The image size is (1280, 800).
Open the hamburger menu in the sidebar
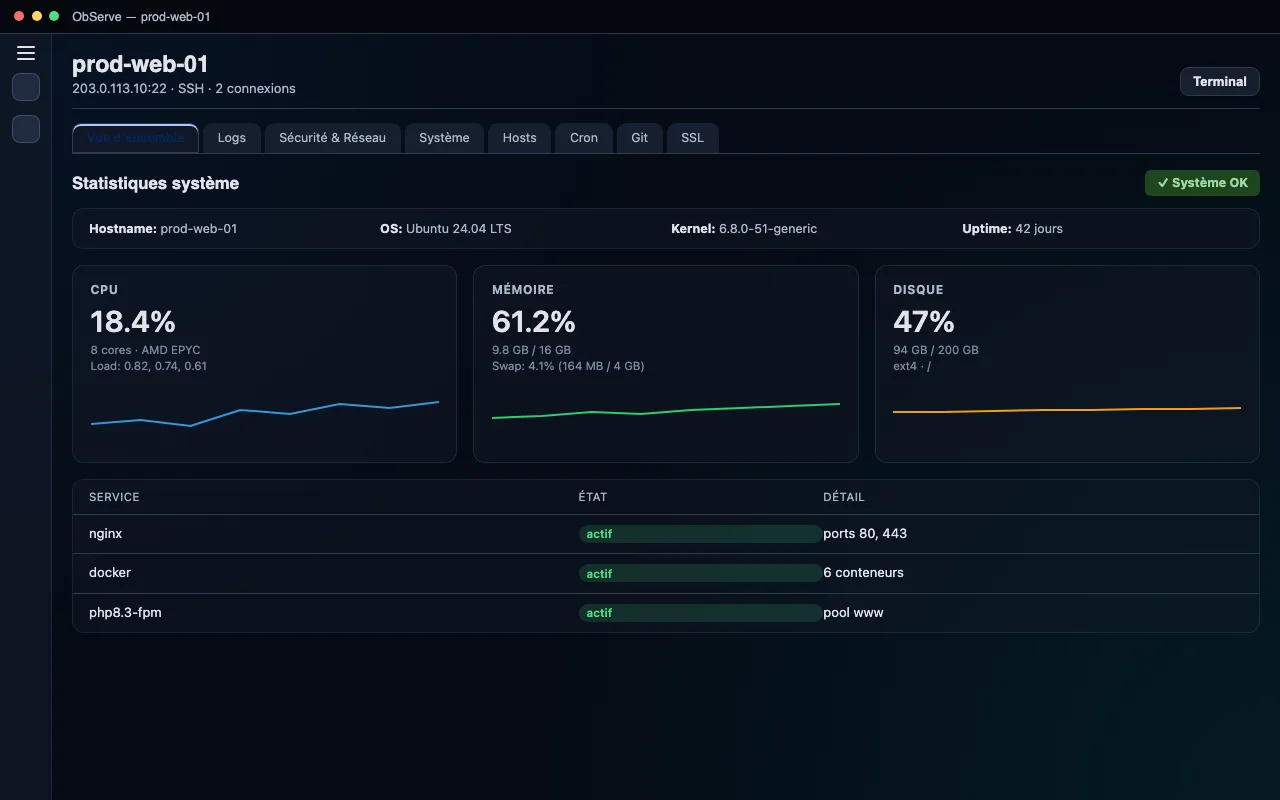coord(26,53)
